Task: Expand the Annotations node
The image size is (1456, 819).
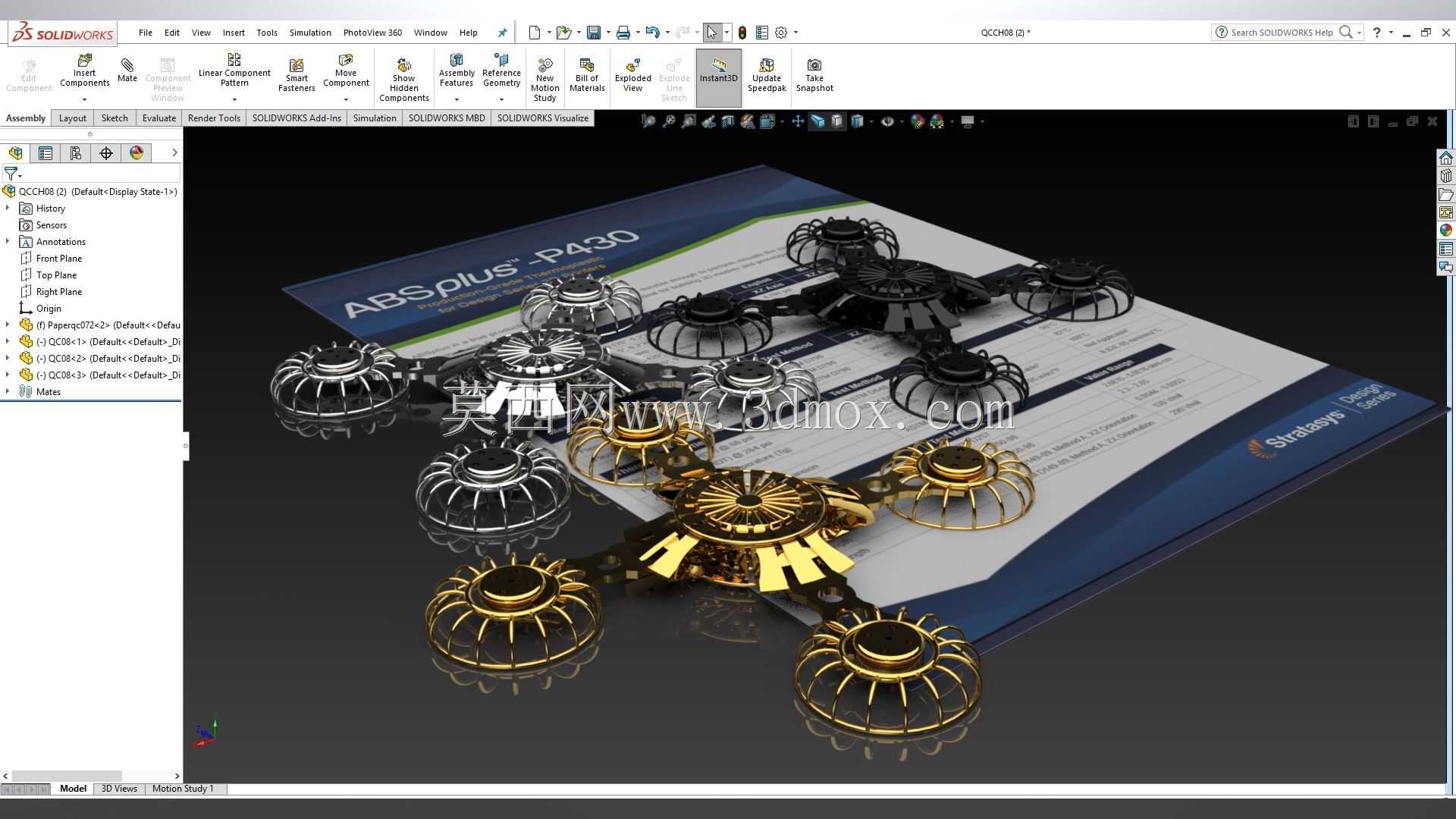Action: click(8, 241)
